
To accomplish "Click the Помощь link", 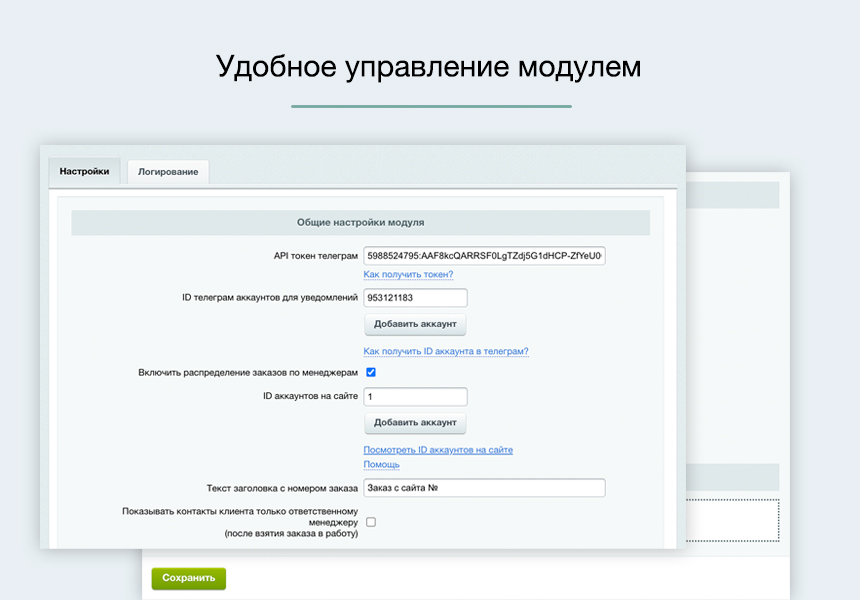I will pyautogui.click(x=380, y=464).
